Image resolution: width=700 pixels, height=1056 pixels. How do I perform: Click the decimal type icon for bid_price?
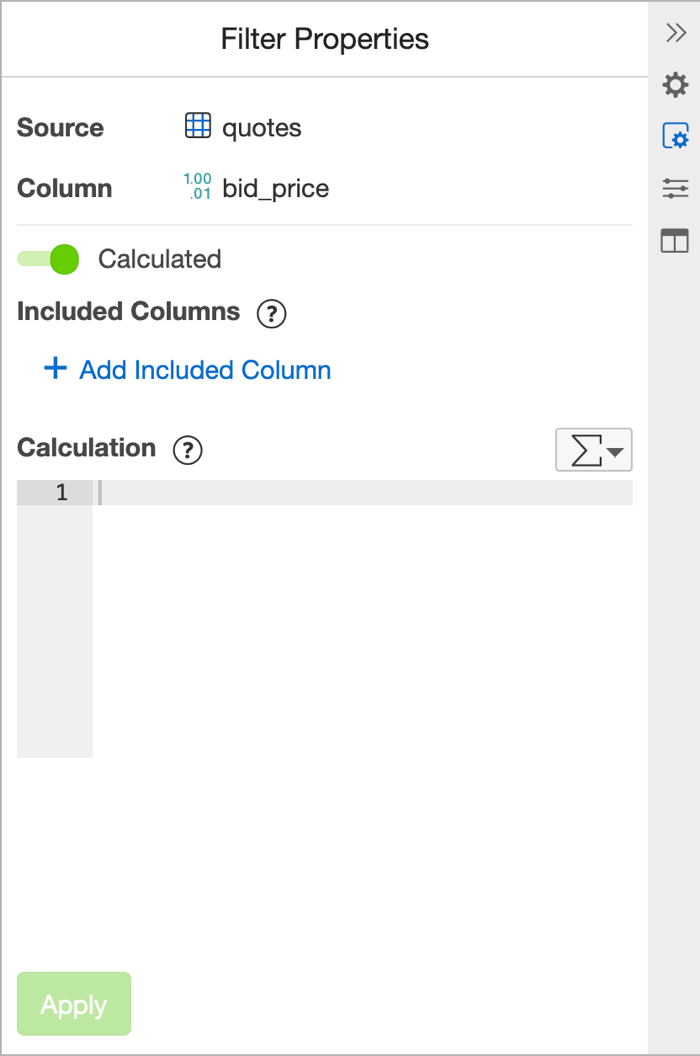(198, 187)
